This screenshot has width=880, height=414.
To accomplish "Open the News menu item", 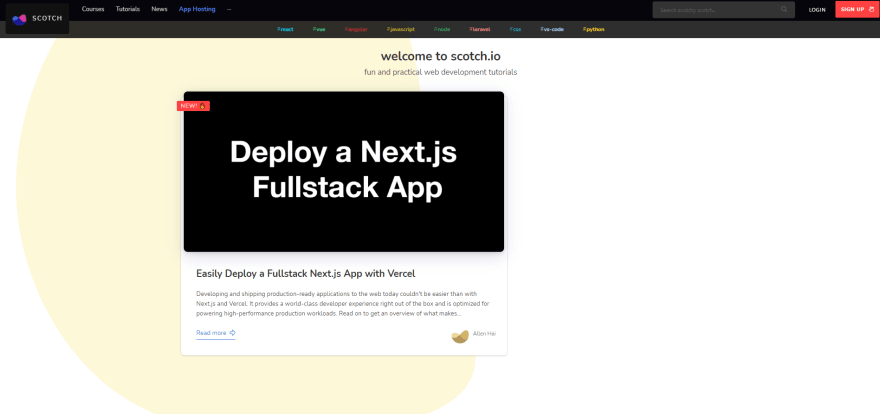I will 159,10.
